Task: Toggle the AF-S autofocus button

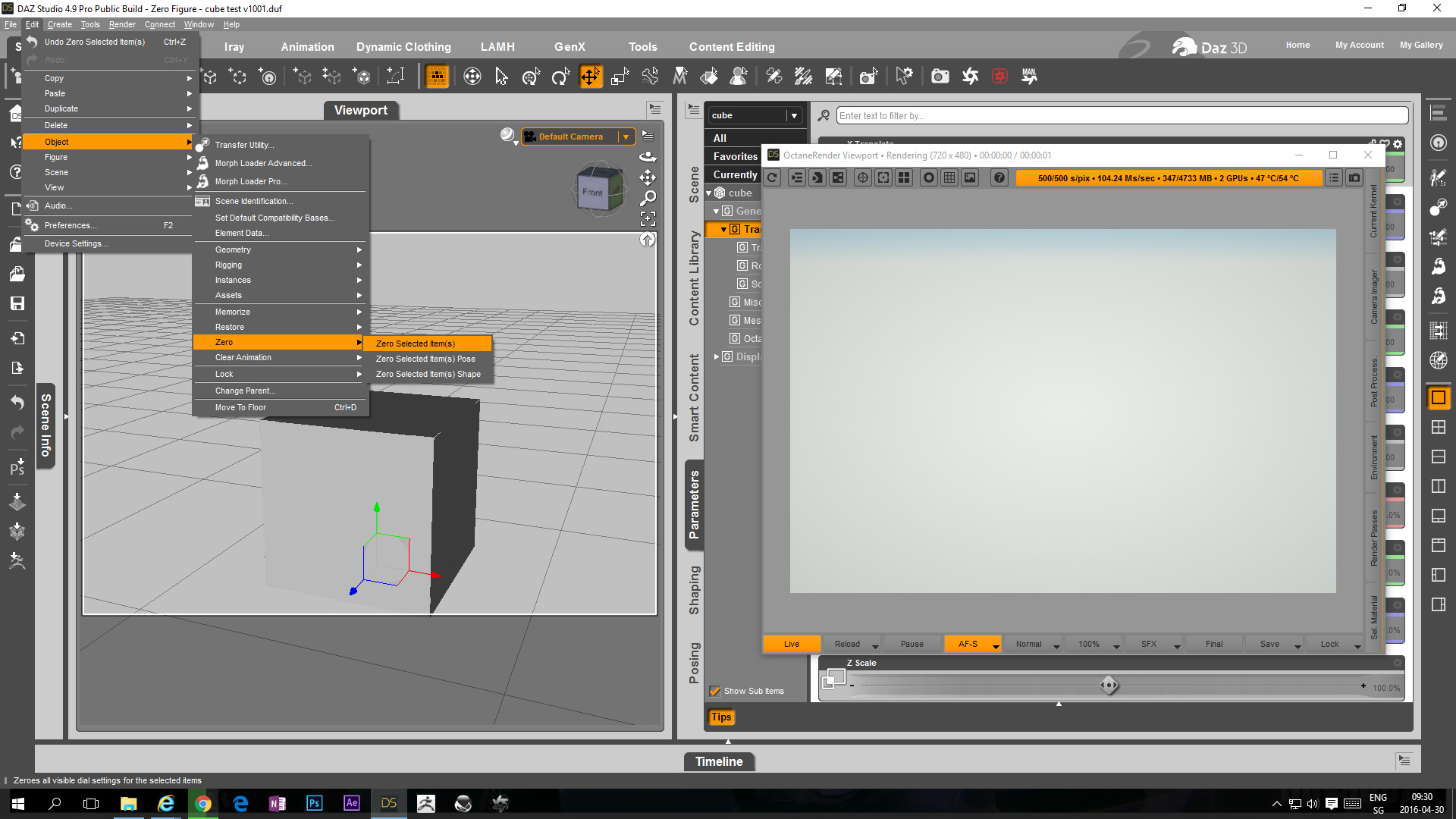Action: pos(968,644)
